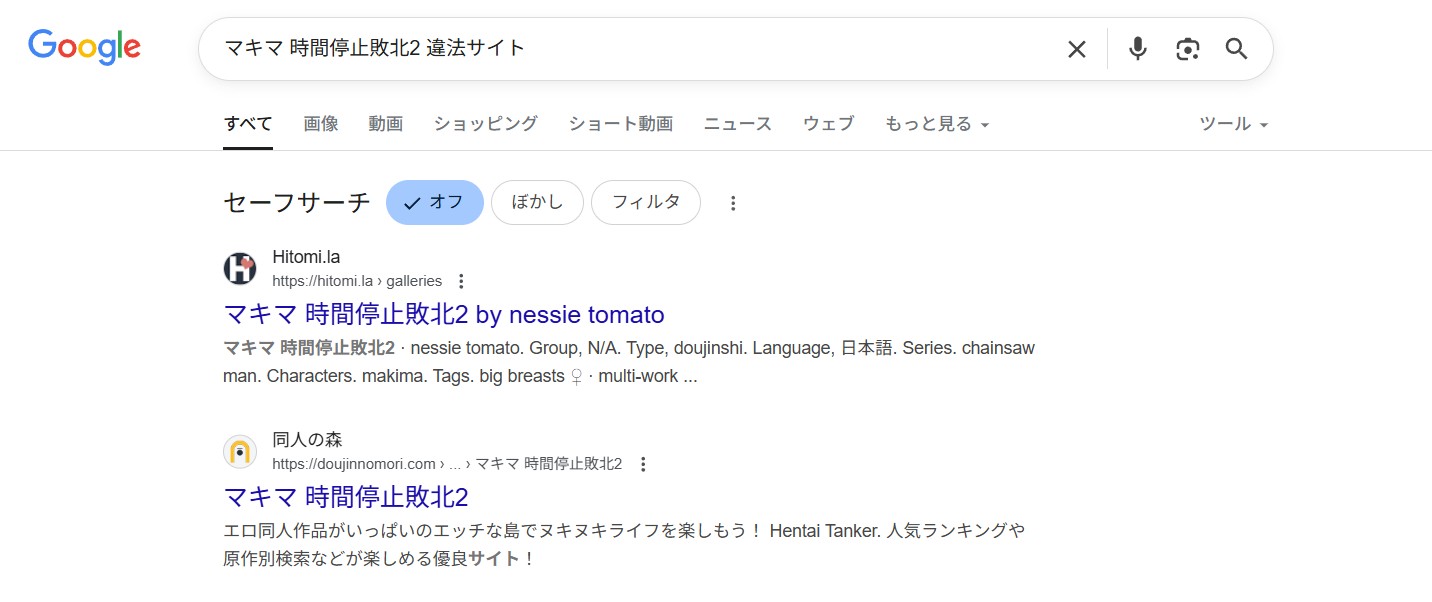Click the search magnifier icon
1432x602 pixels.
pyautogui.click(x=1236, y=47)
